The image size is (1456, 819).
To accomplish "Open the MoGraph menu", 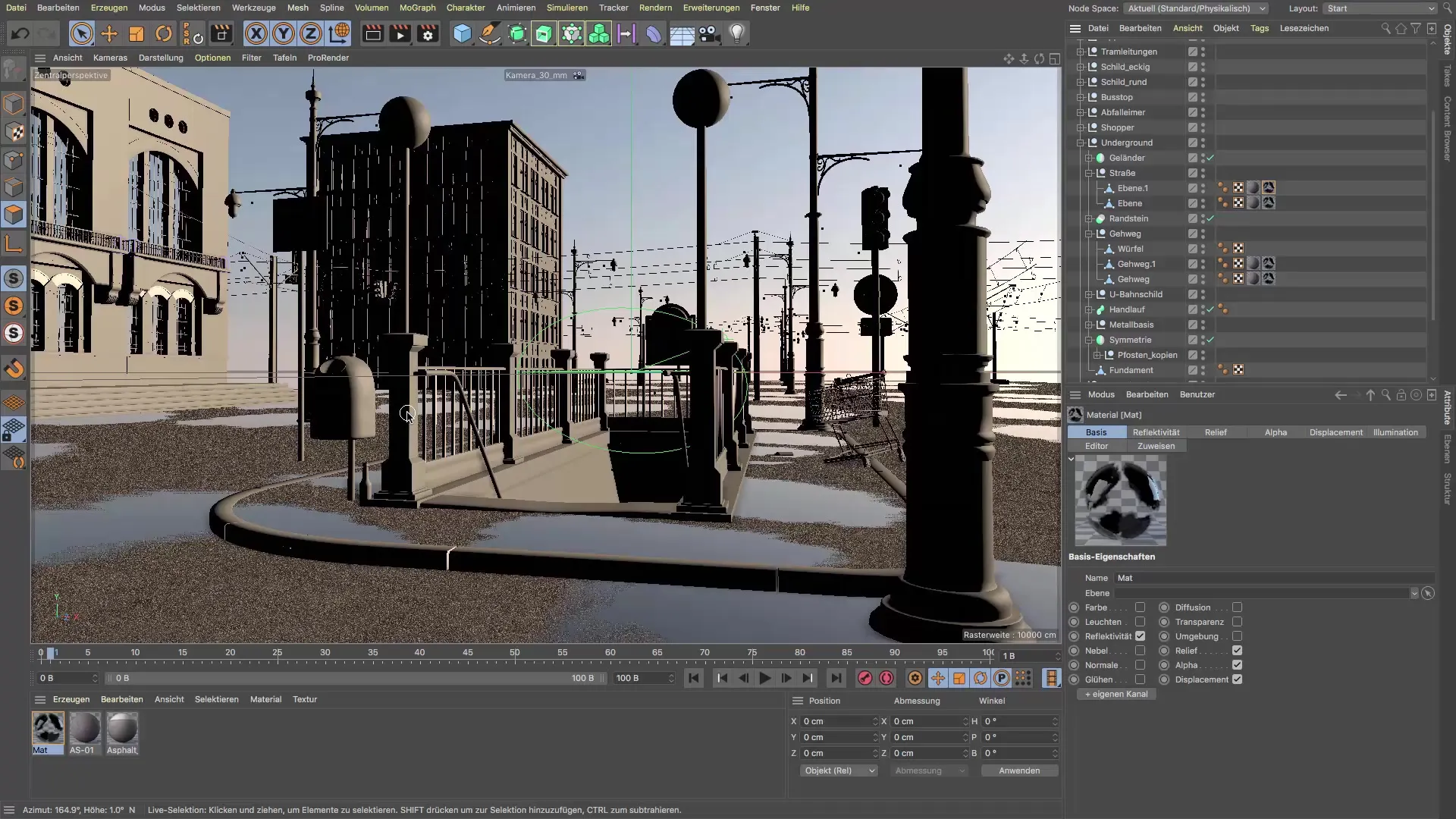I will 417,8.
